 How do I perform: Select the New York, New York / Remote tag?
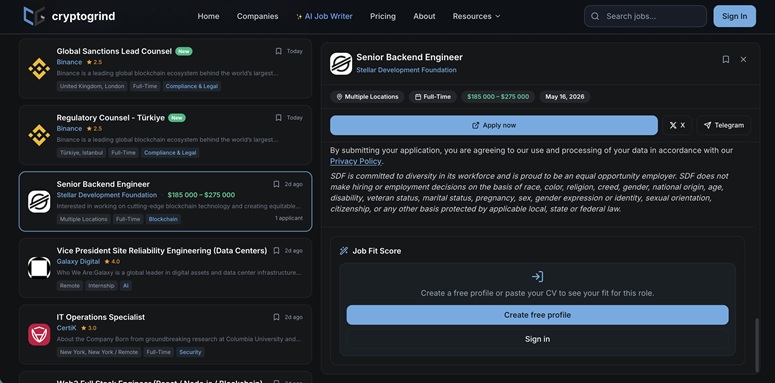coord(99,352)
